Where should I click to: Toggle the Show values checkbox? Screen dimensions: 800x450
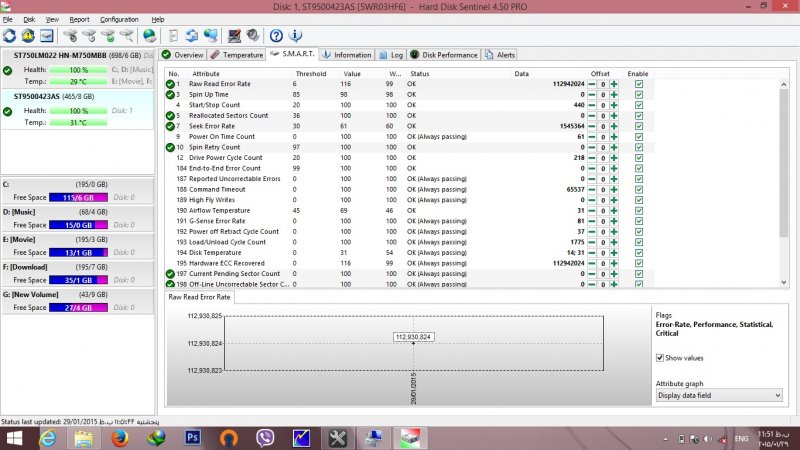click(x=660, y=358)
